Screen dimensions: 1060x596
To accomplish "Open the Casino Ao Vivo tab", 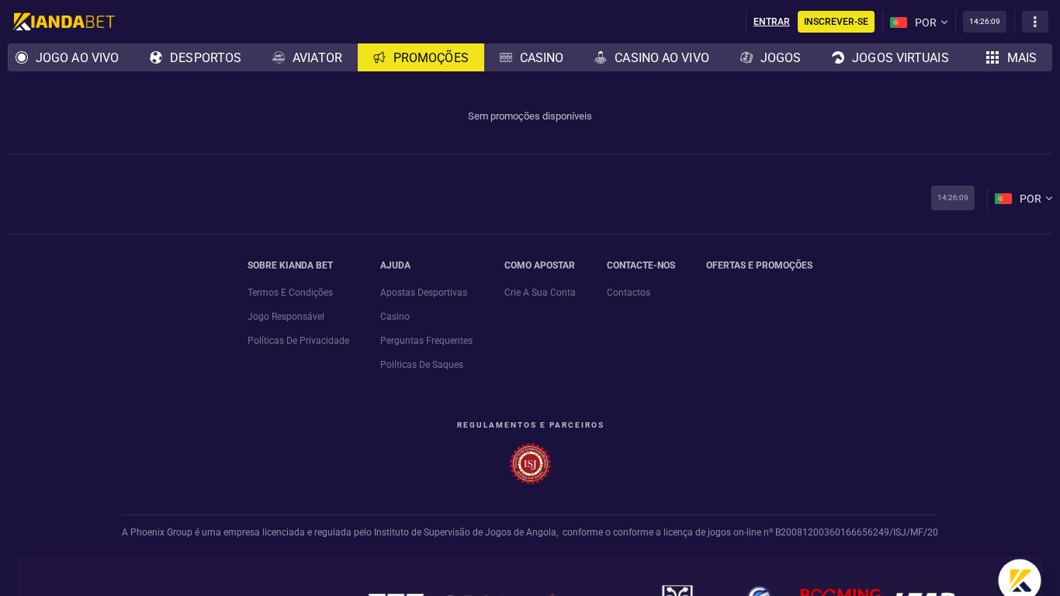I will pyautogui.click(x=652, y=57).
